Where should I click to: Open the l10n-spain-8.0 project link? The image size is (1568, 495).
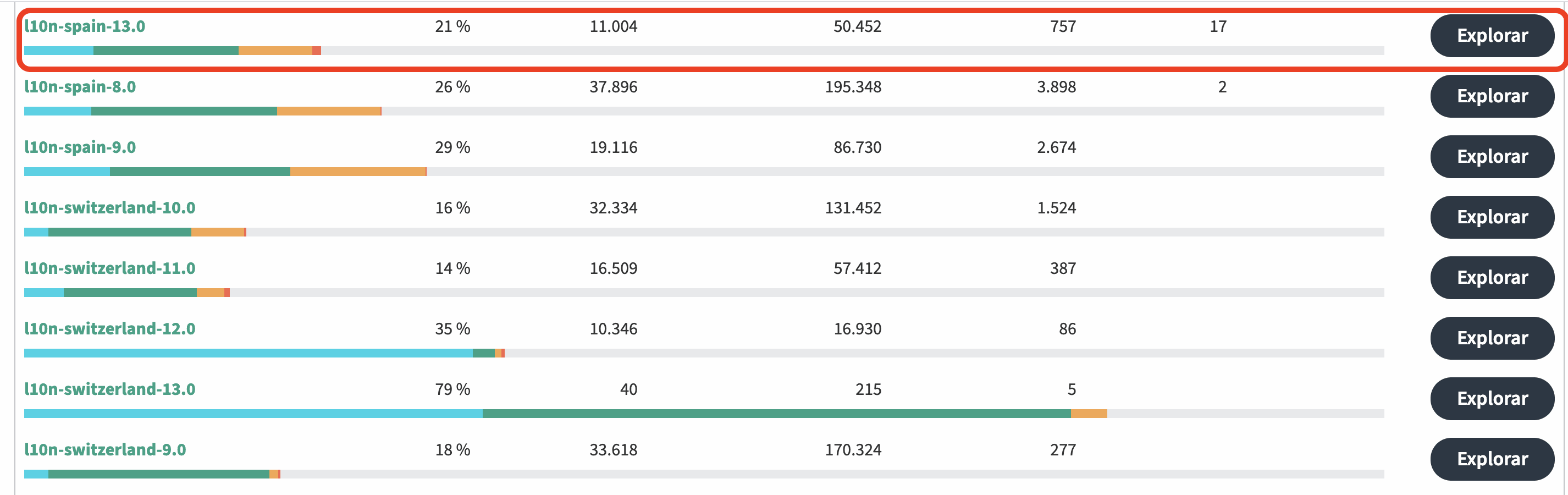80,86
